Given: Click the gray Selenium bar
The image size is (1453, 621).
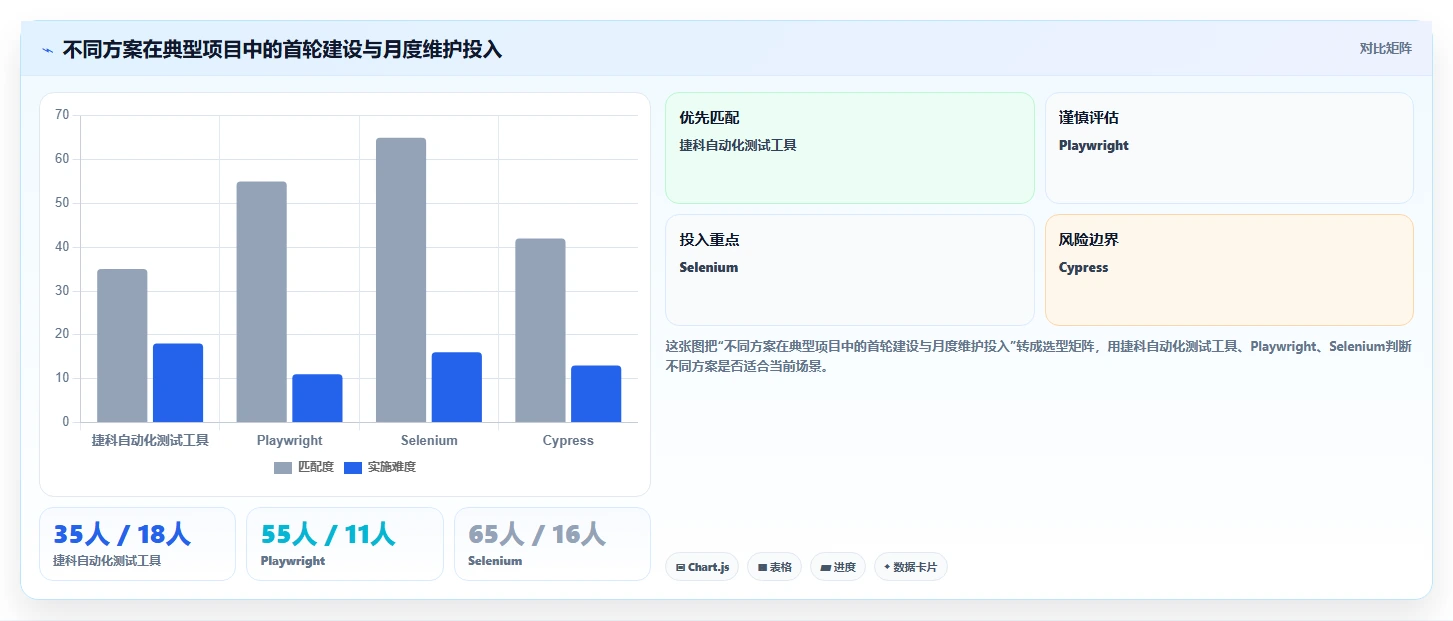Looking at the screenshot, I should pyautogui.click(x=401, y=280).
